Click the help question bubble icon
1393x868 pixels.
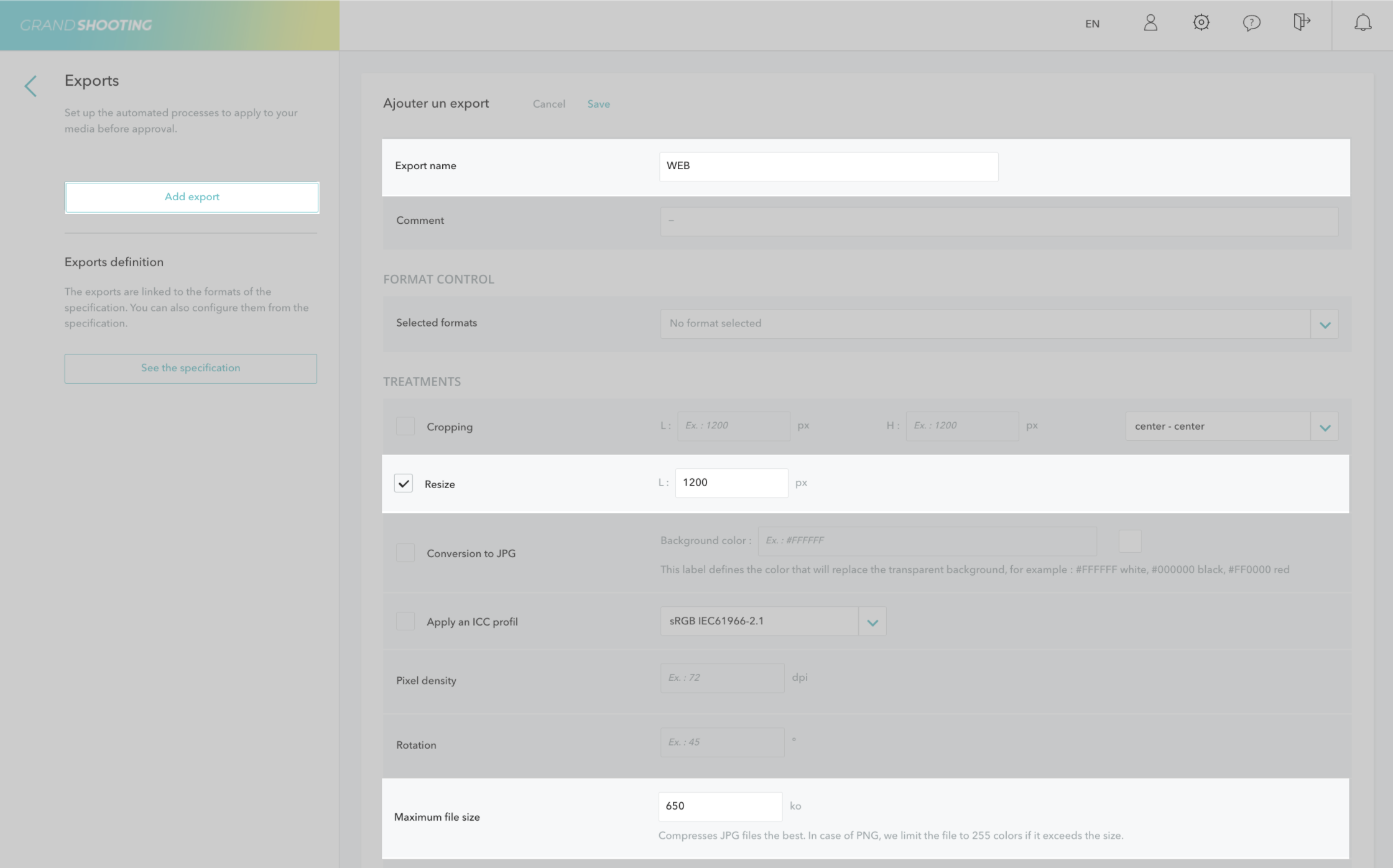[1251, 24]
